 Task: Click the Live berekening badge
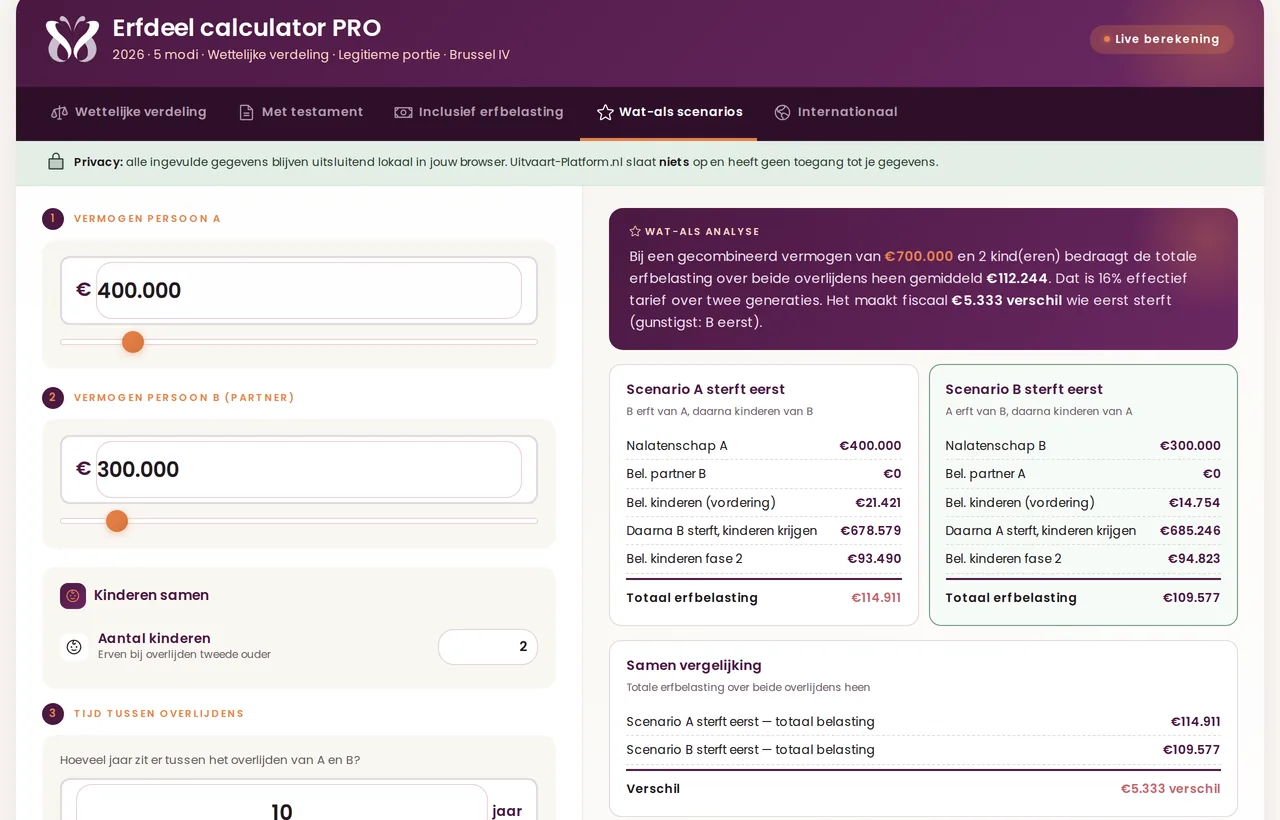point(1162,39)
